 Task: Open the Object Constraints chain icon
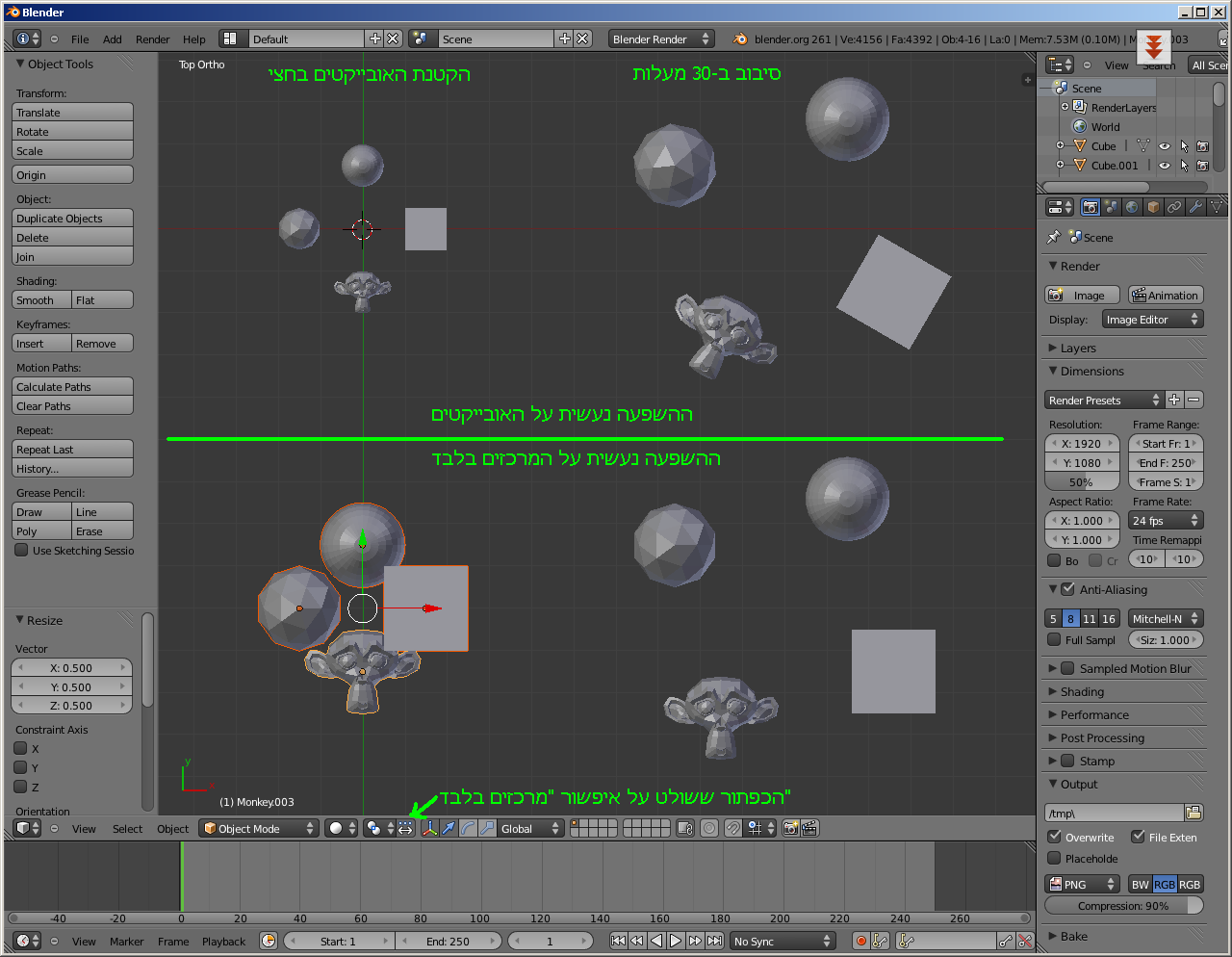(1174, 207)
